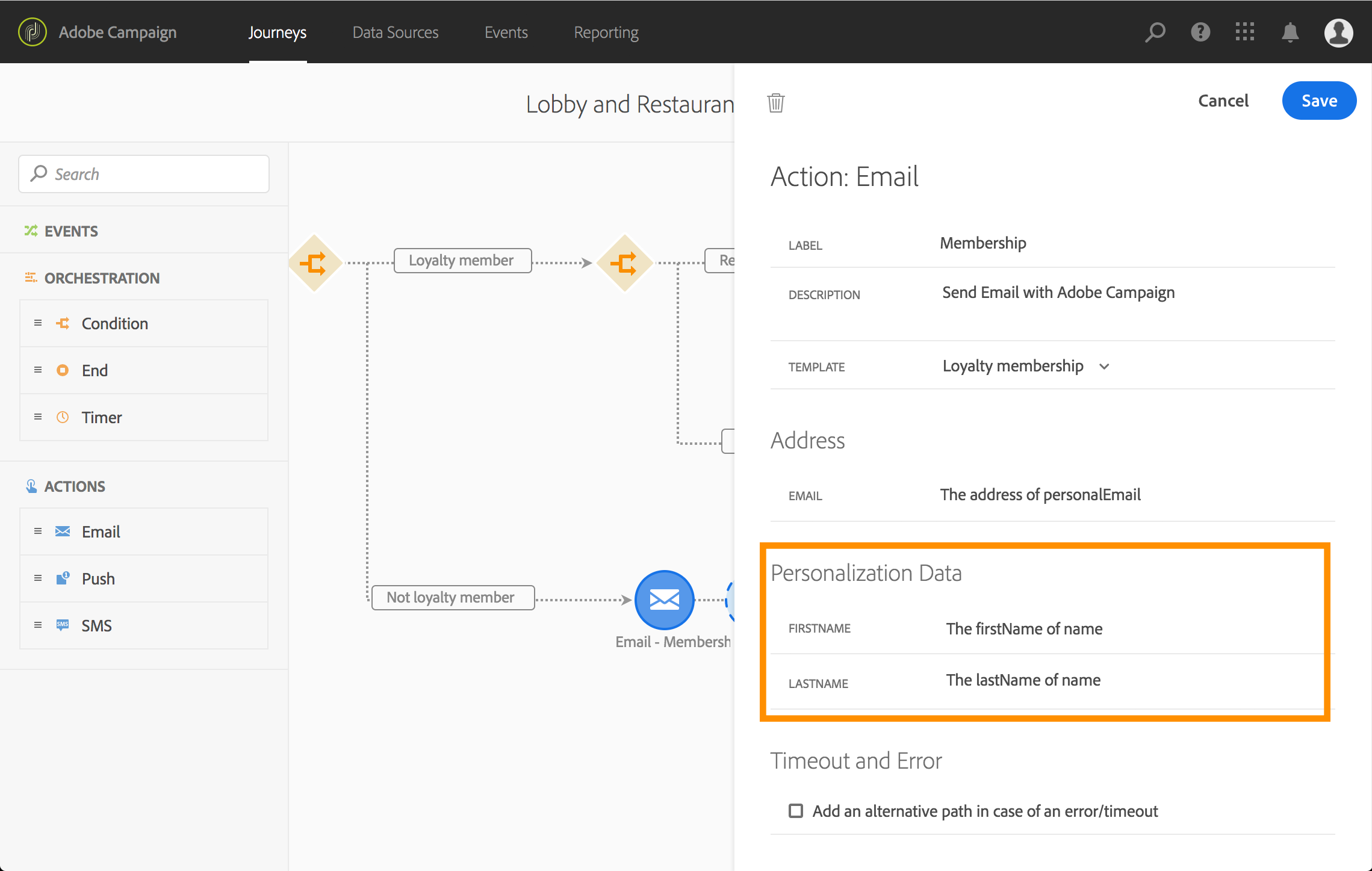The width and height of the screenshot is (1372, 871).
Task: Open the search magnifier in top bar
Action: (1155, 32)
